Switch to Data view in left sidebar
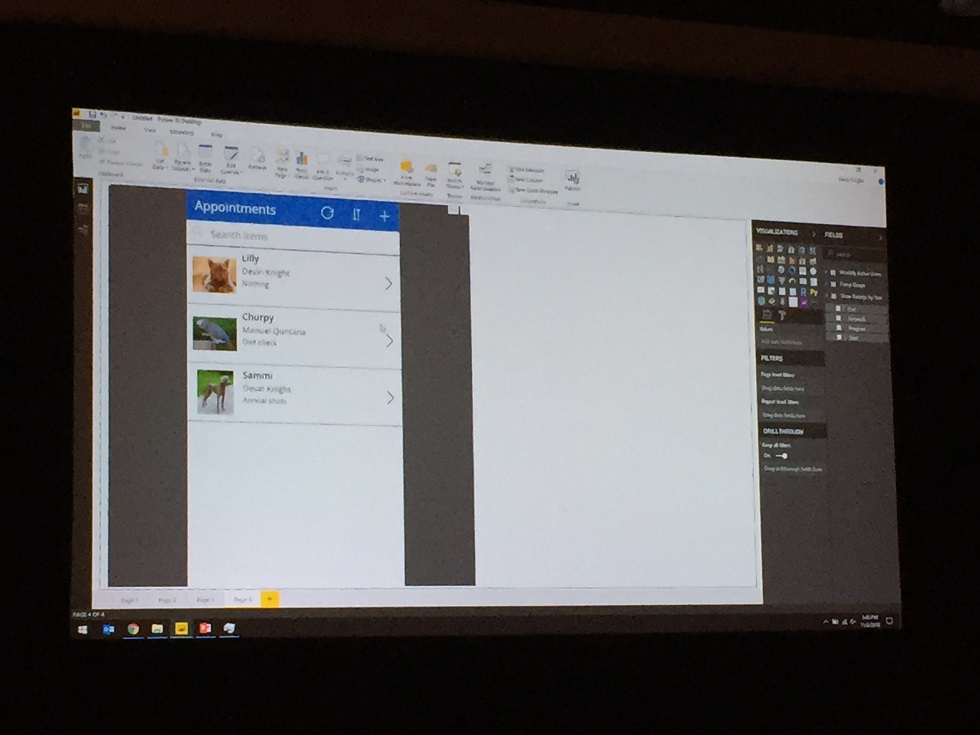This screenshot has width=980, height=735. coord(82,210)
